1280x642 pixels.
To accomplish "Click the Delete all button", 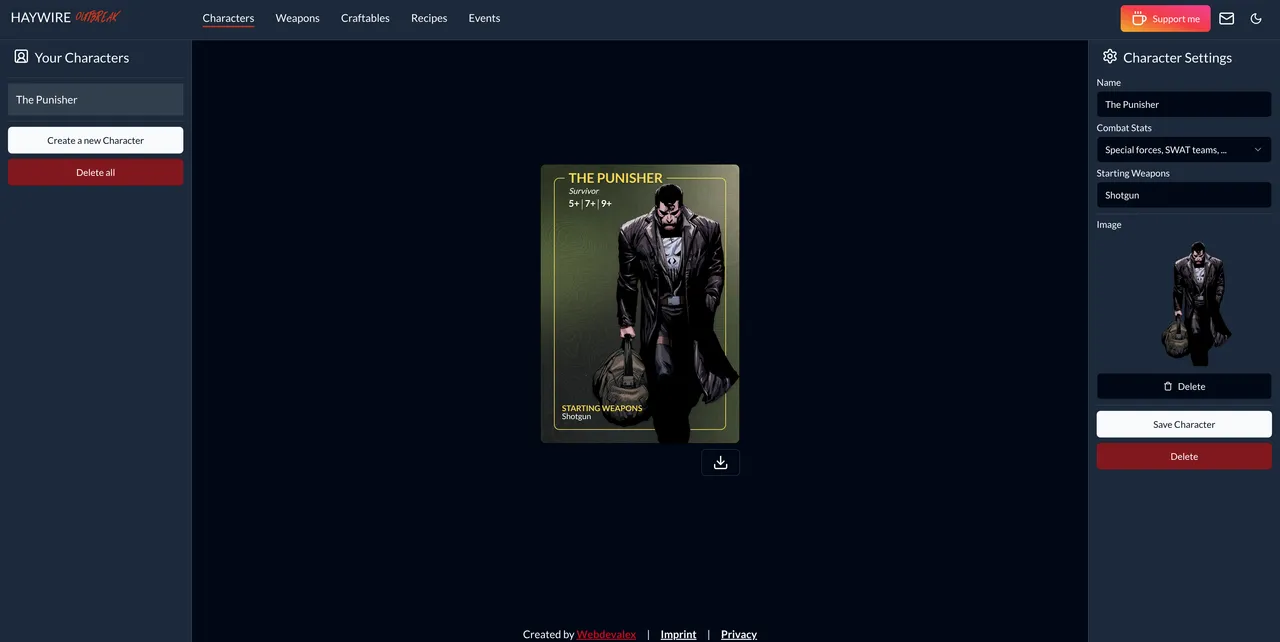I will point(96,172).
